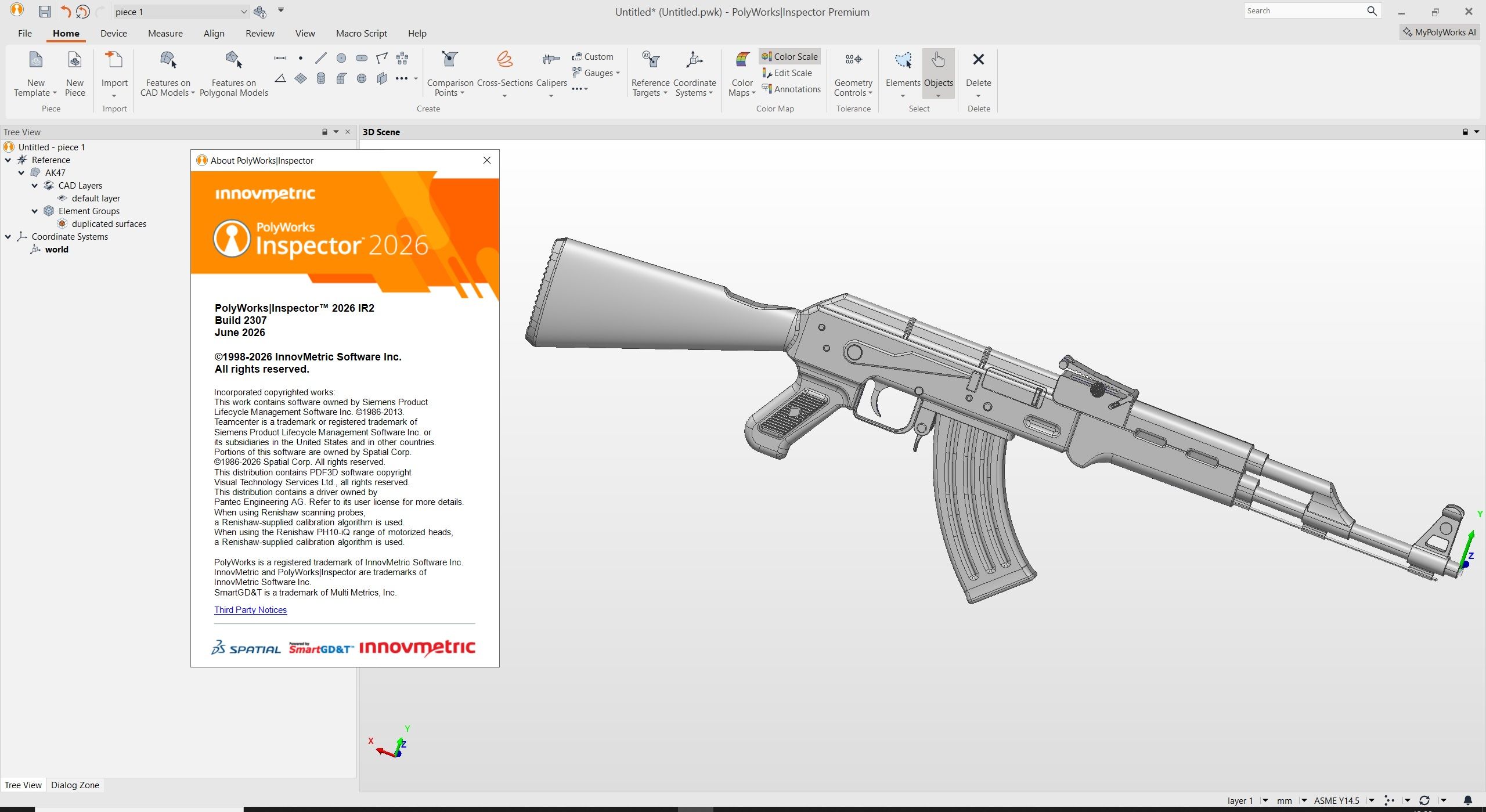The width and height of the screenshot is (1486, 812).
Task: Select the sphere feature tool
Action: point(362,78)
